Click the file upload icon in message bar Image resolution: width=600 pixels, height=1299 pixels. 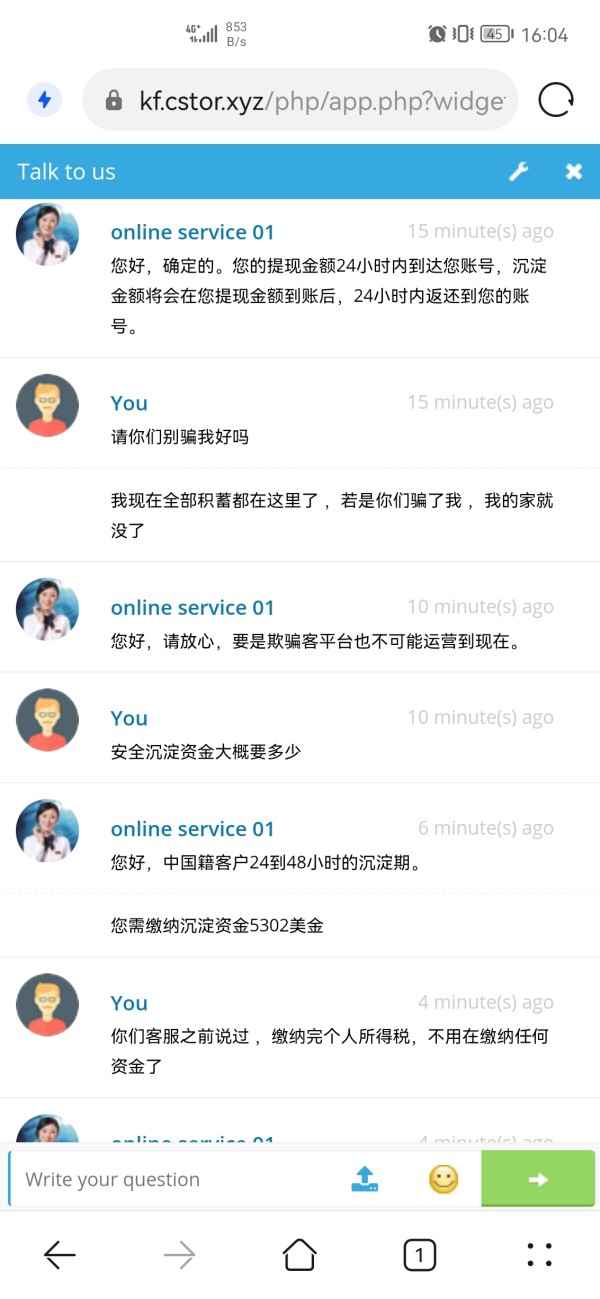tap(365, 1179)
